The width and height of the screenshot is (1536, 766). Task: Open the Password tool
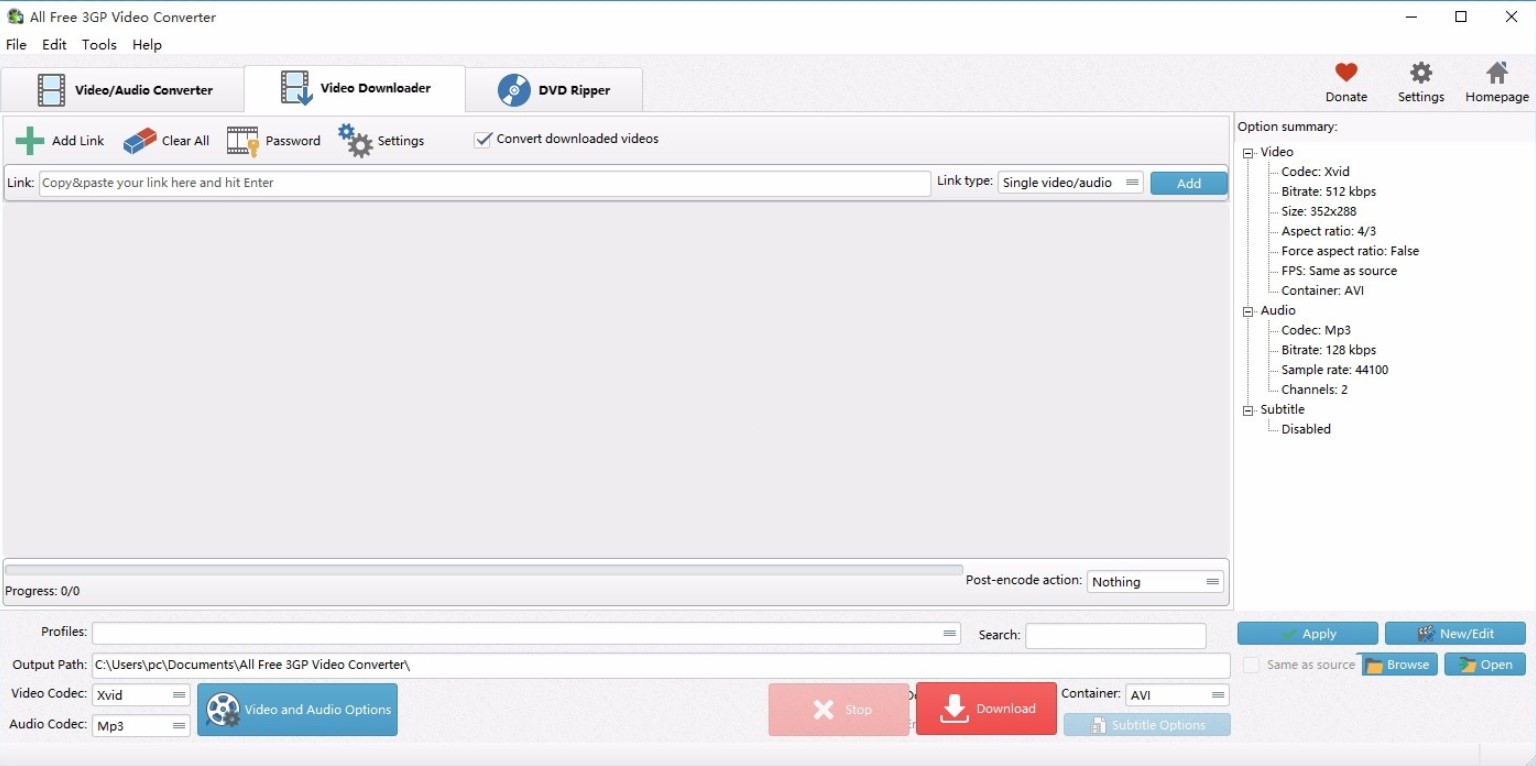coord(241,139)
